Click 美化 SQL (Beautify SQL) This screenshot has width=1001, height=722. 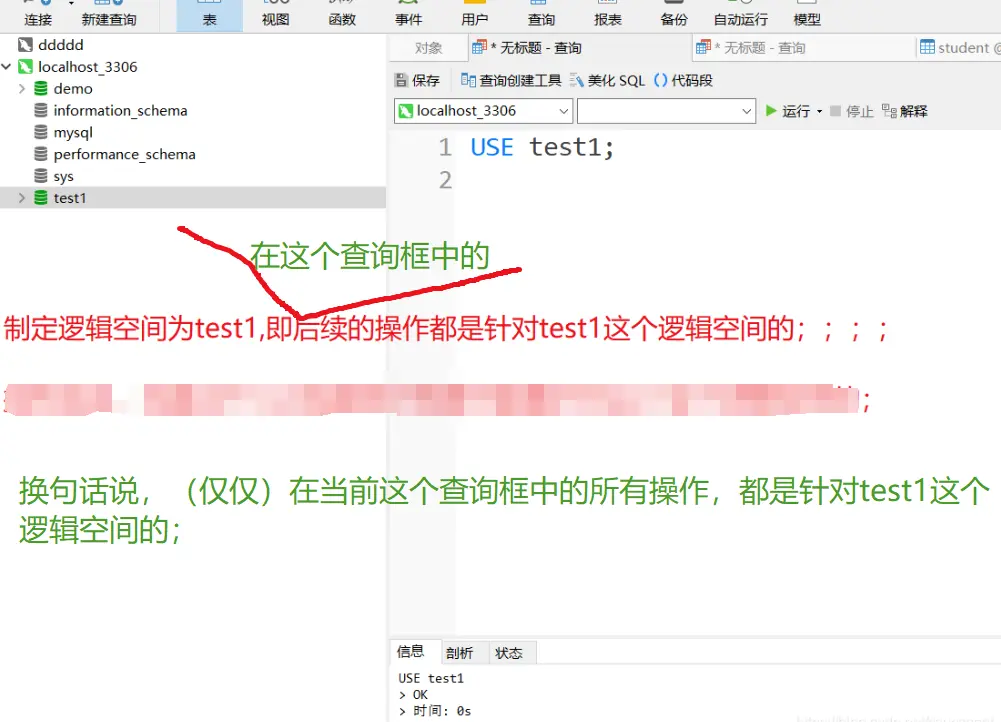coord(607,80)
